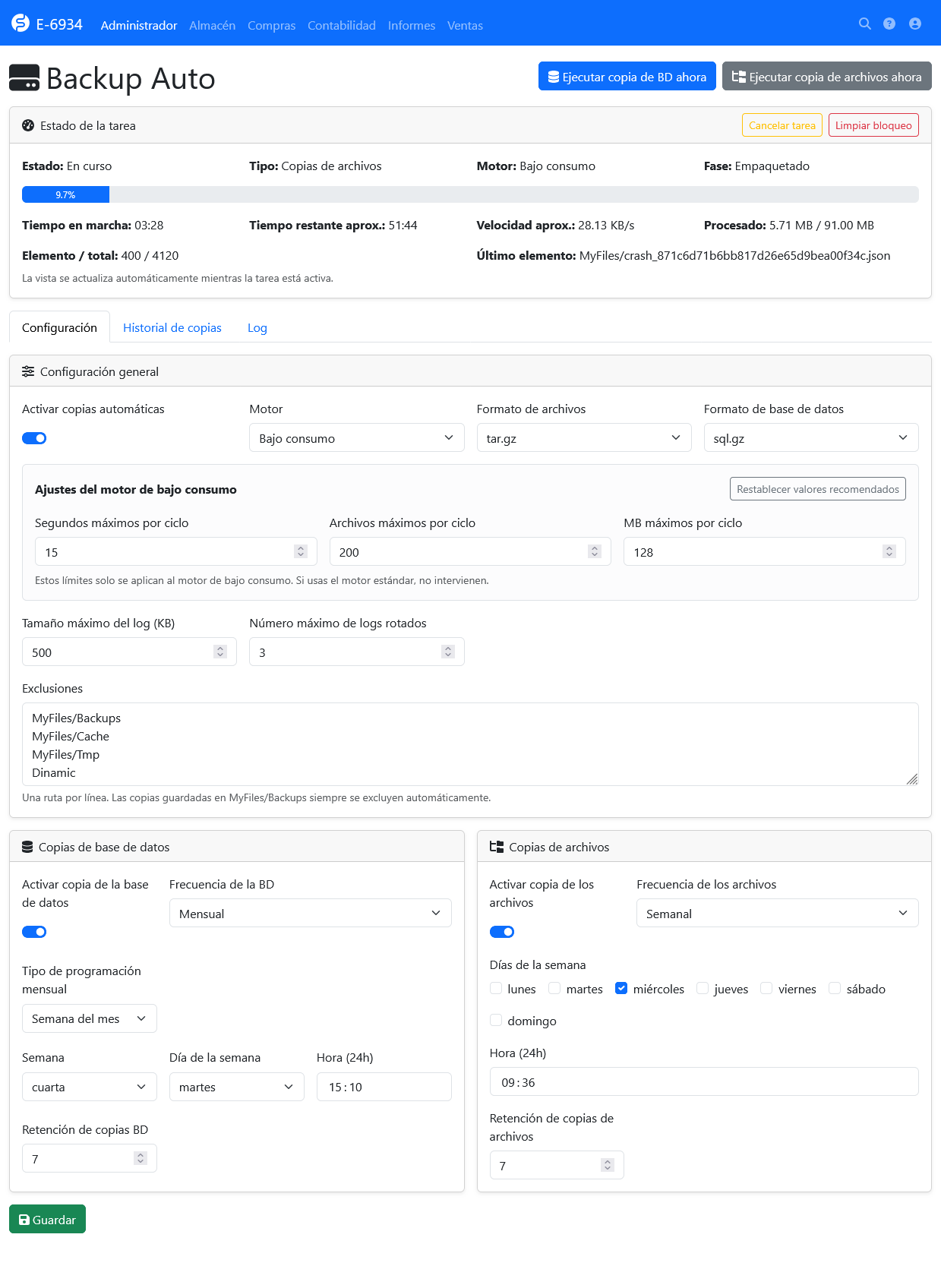The height and width of the screenshot is (1288, 941).
Task: Expand the Motor dropdown showing Bajo consumo
Action: (356, 438)
